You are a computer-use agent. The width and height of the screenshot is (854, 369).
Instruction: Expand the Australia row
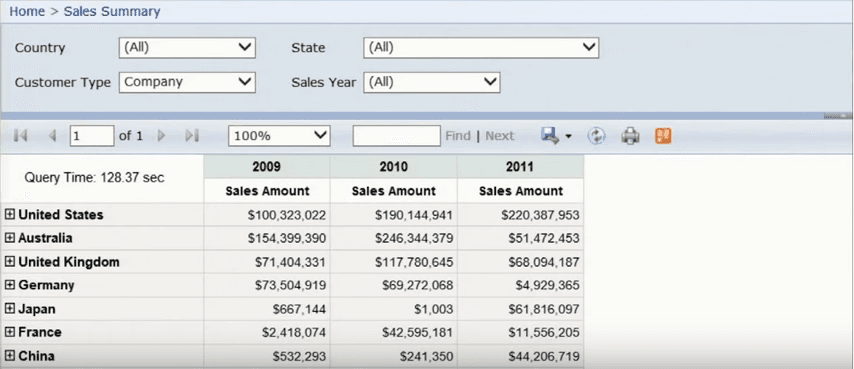[9, 238]
